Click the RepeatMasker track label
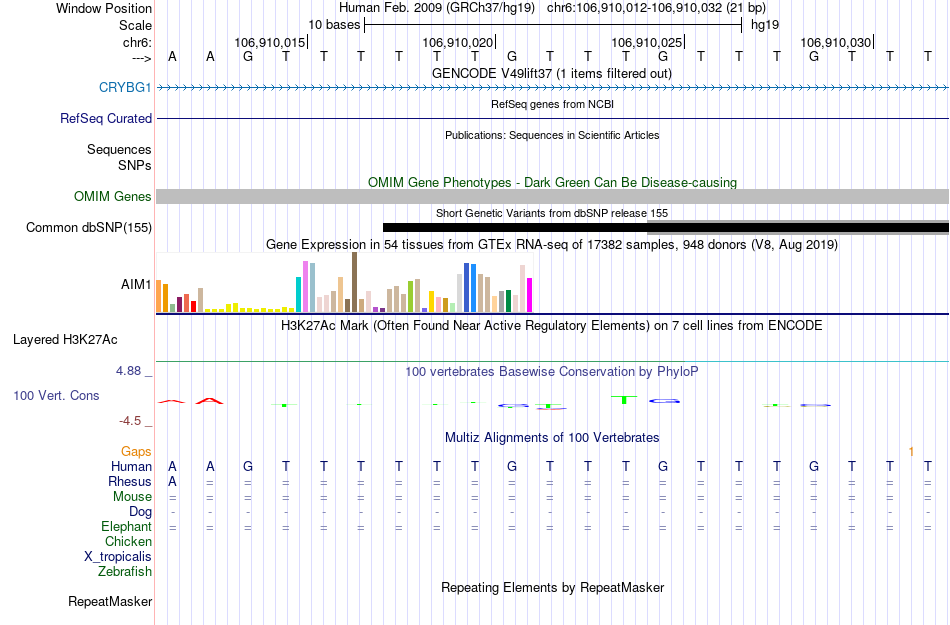This screenshot has height=625, width=950. point(110,601)
